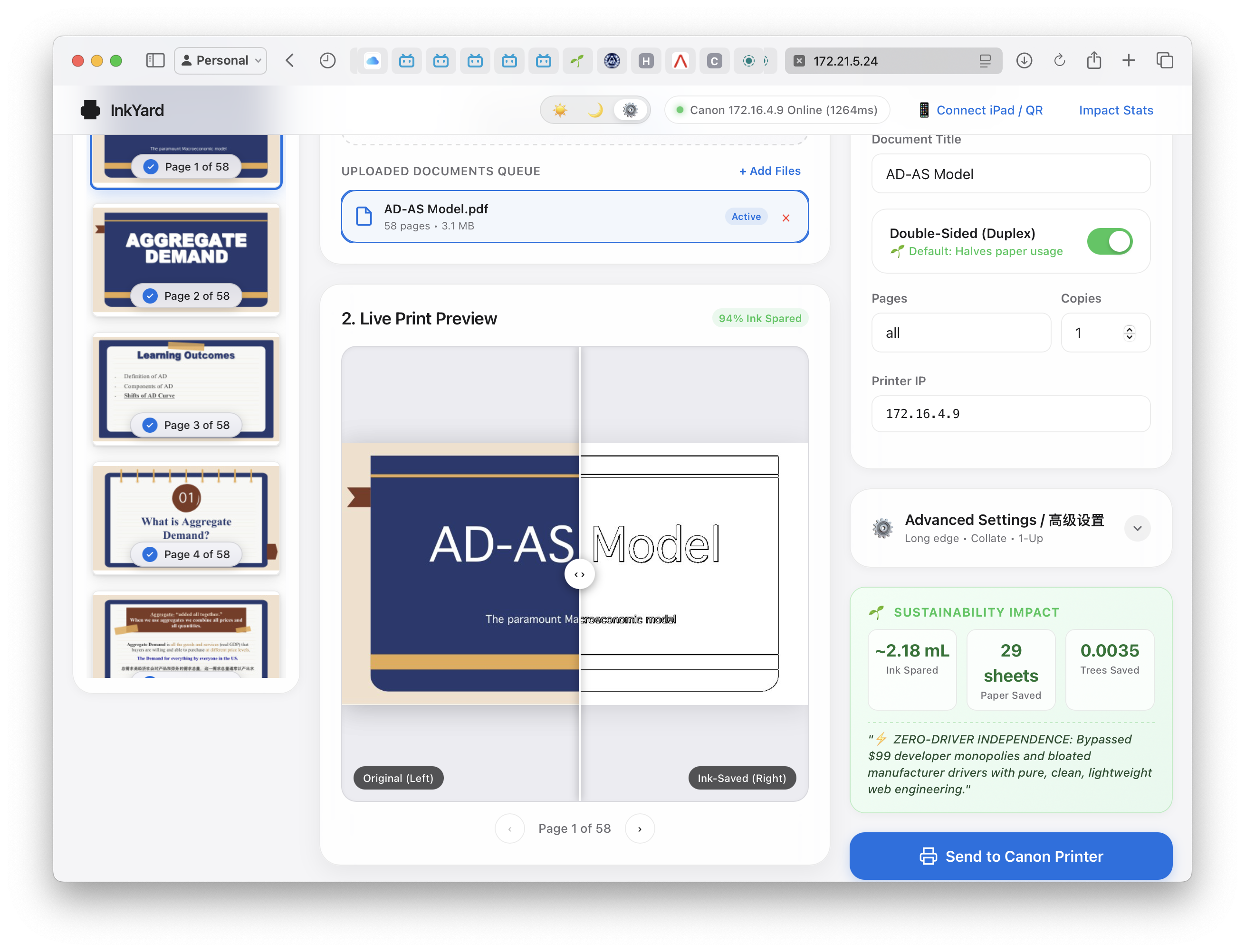Screen dimensions: 1245x952
Task: Expand Advanced Settings chevron
Action: pos(1137,529)
